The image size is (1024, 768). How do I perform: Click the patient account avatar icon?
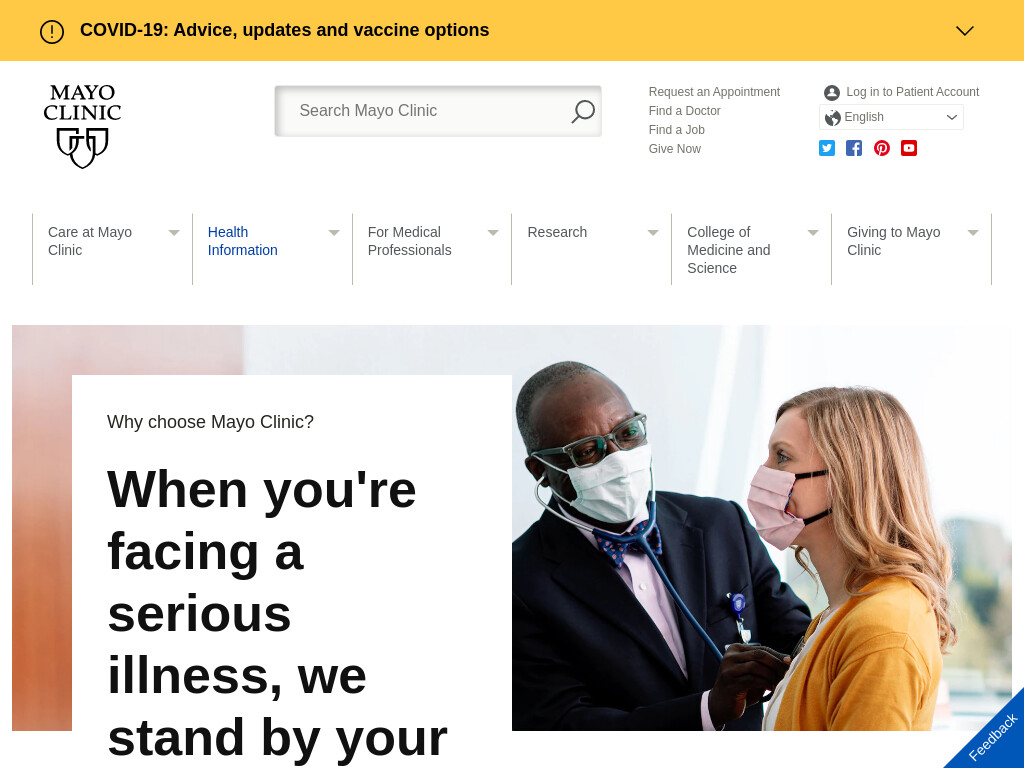[831, 93]
